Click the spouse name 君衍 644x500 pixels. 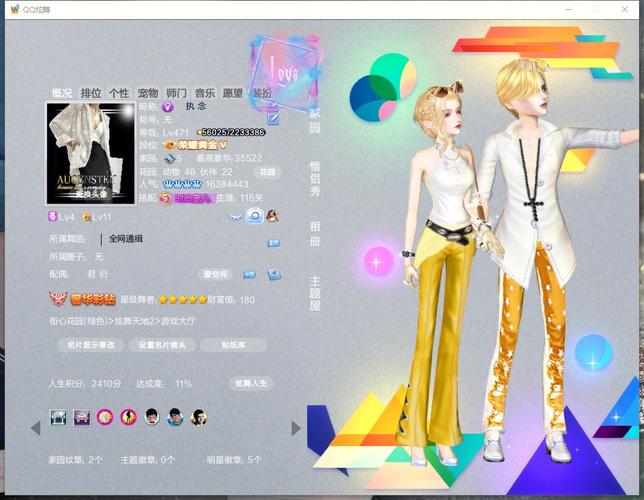(97, 274)
